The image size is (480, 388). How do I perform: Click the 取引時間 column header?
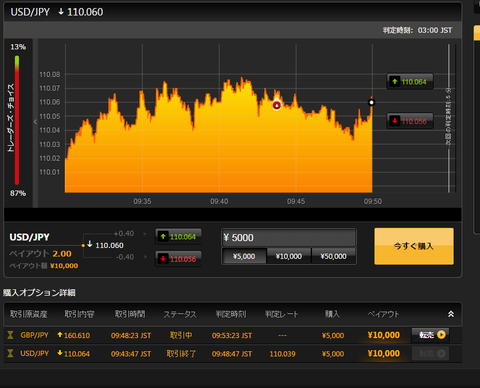(x=130, y=314)
